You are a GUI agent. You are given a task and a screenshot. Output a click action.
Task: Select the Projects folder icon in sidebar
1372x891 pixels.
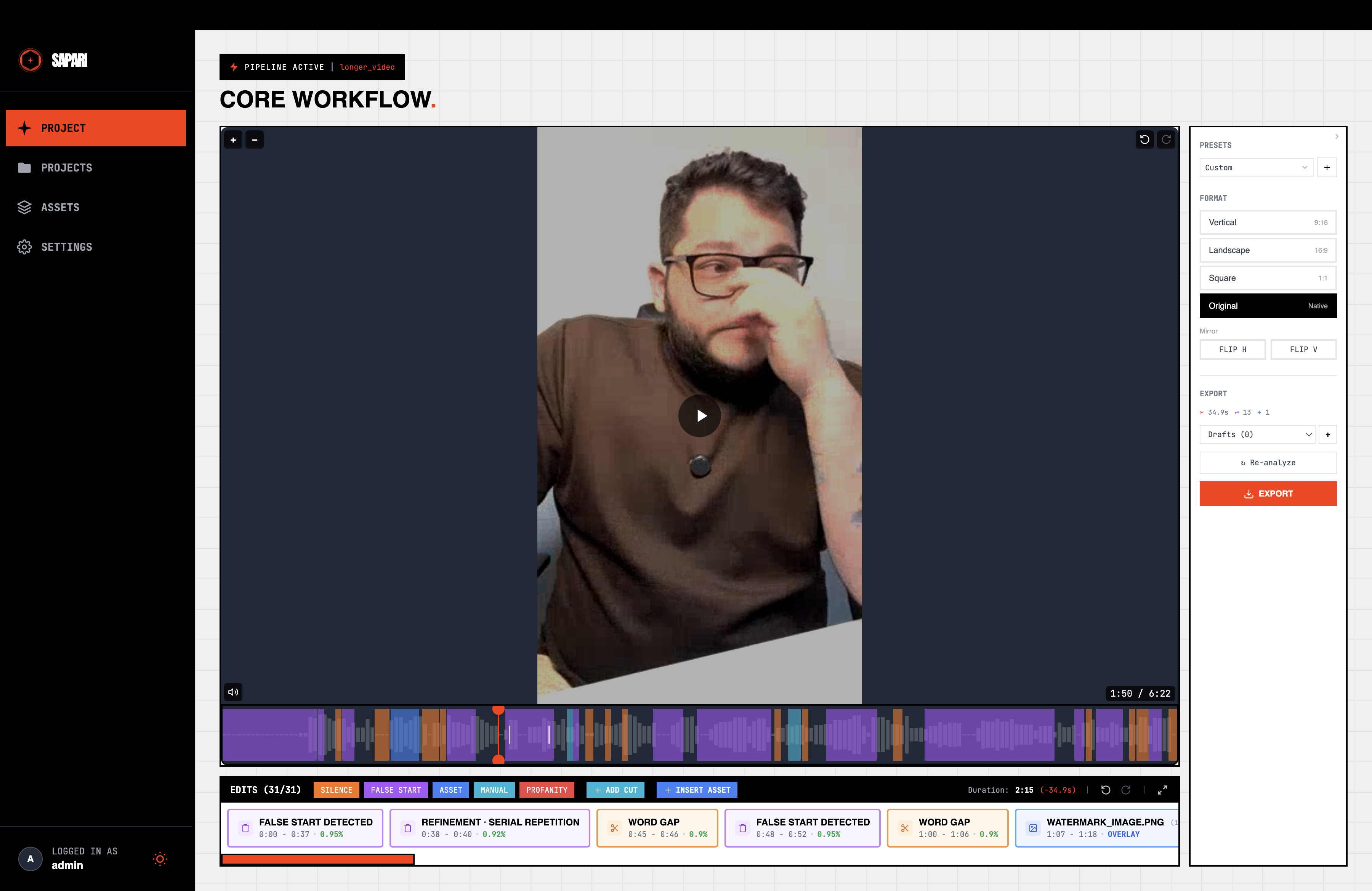point(24,167)
